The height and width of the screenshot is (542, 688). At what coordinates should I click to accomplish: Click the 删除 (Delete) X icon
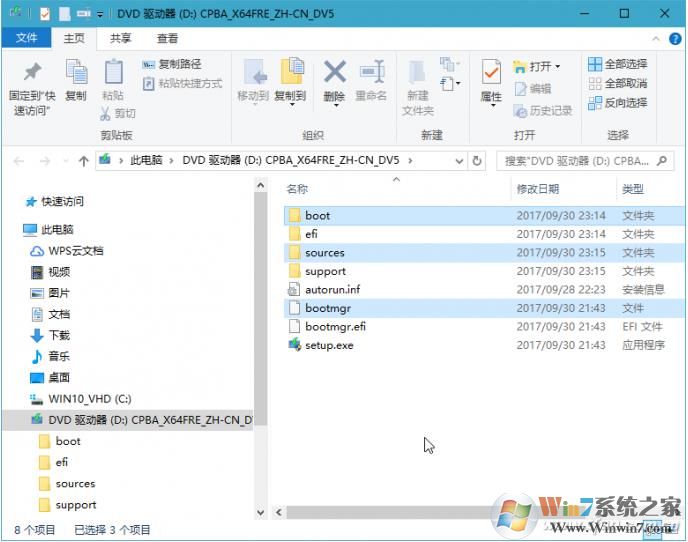pyautogui.click(x=335, y=72)
